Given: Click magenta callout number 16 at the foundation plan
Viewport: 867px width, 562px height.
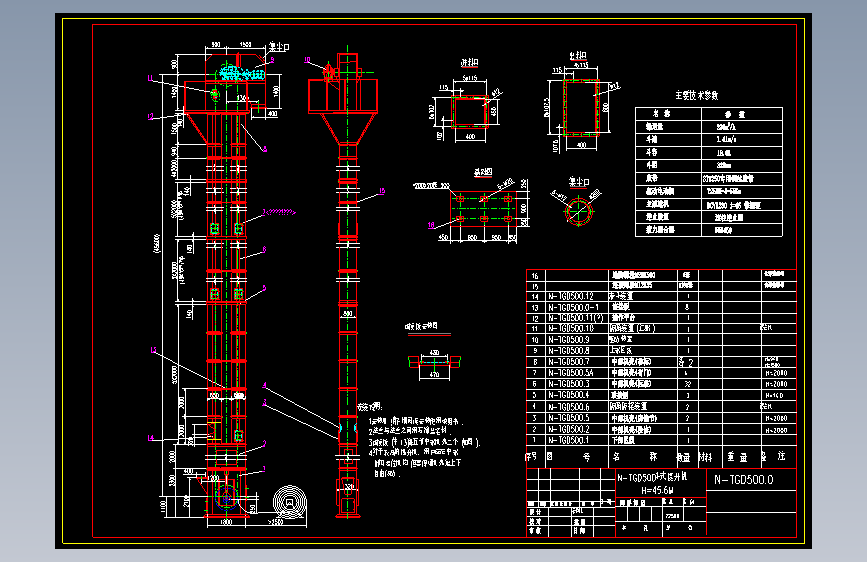Looking at the screenshot, I should (431, 225).
